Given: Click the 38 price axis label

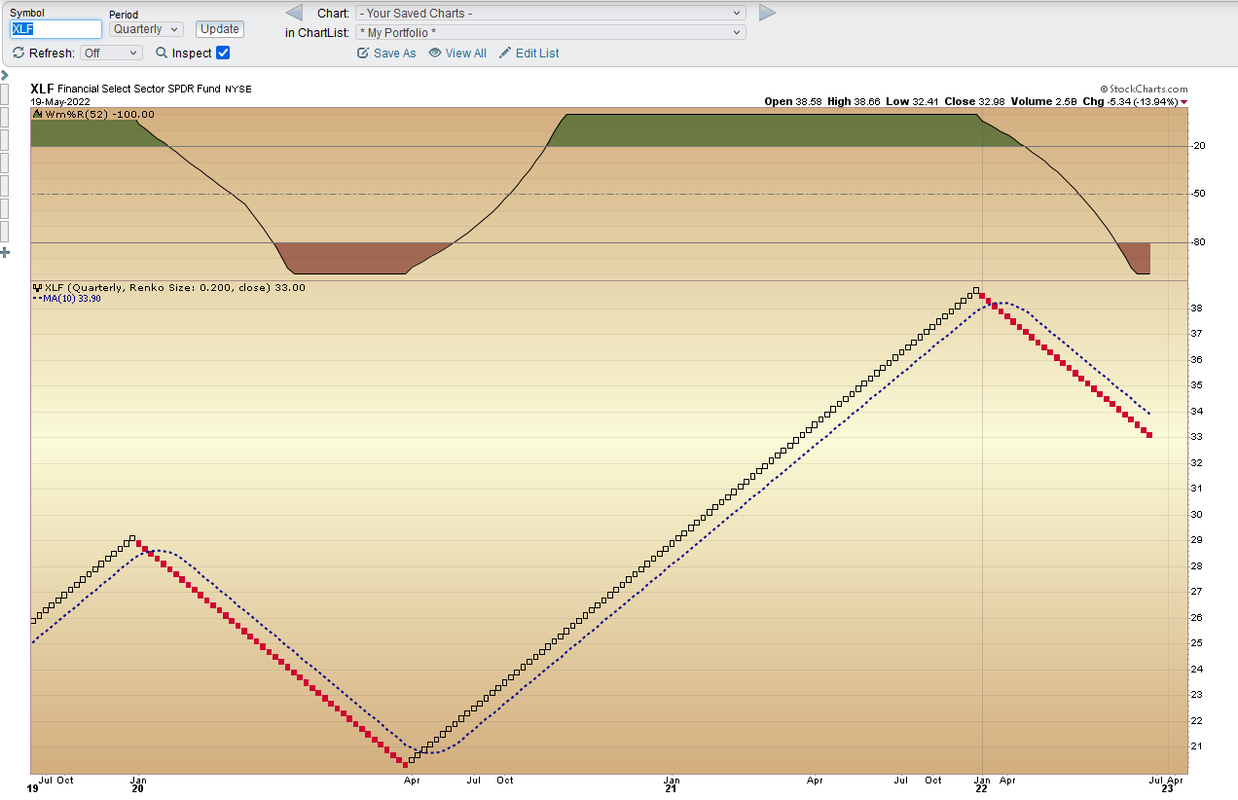Looking at the screenshot, I should [x=1197, y=308].
